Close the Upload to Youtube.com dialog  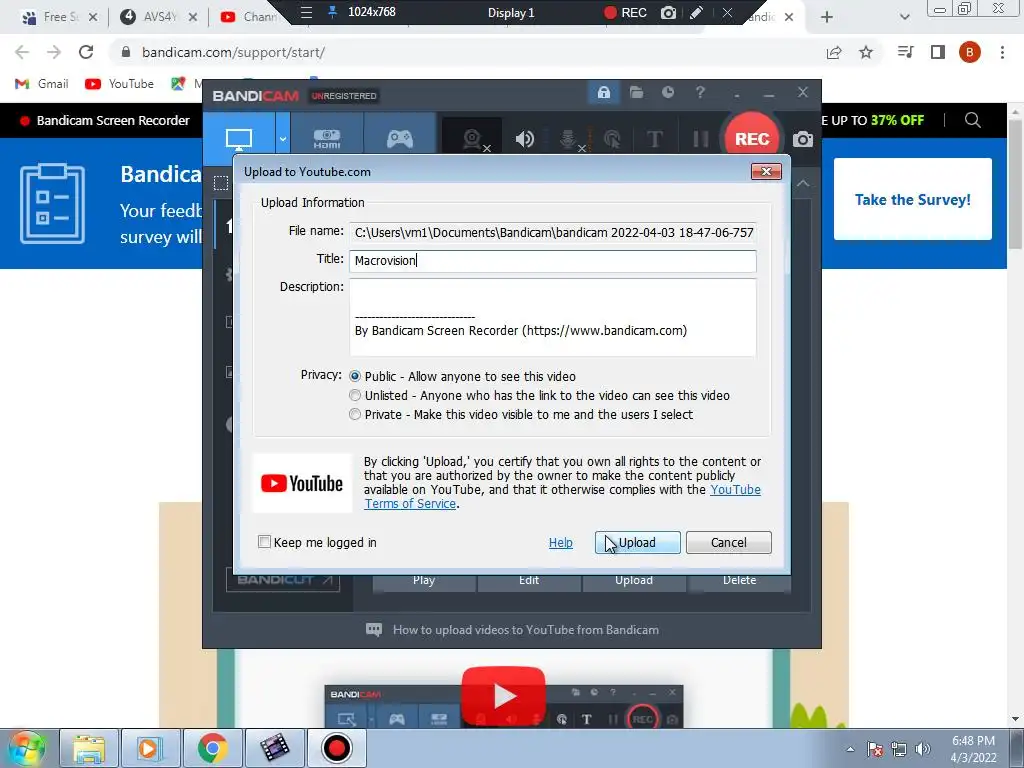click(766, 171)
